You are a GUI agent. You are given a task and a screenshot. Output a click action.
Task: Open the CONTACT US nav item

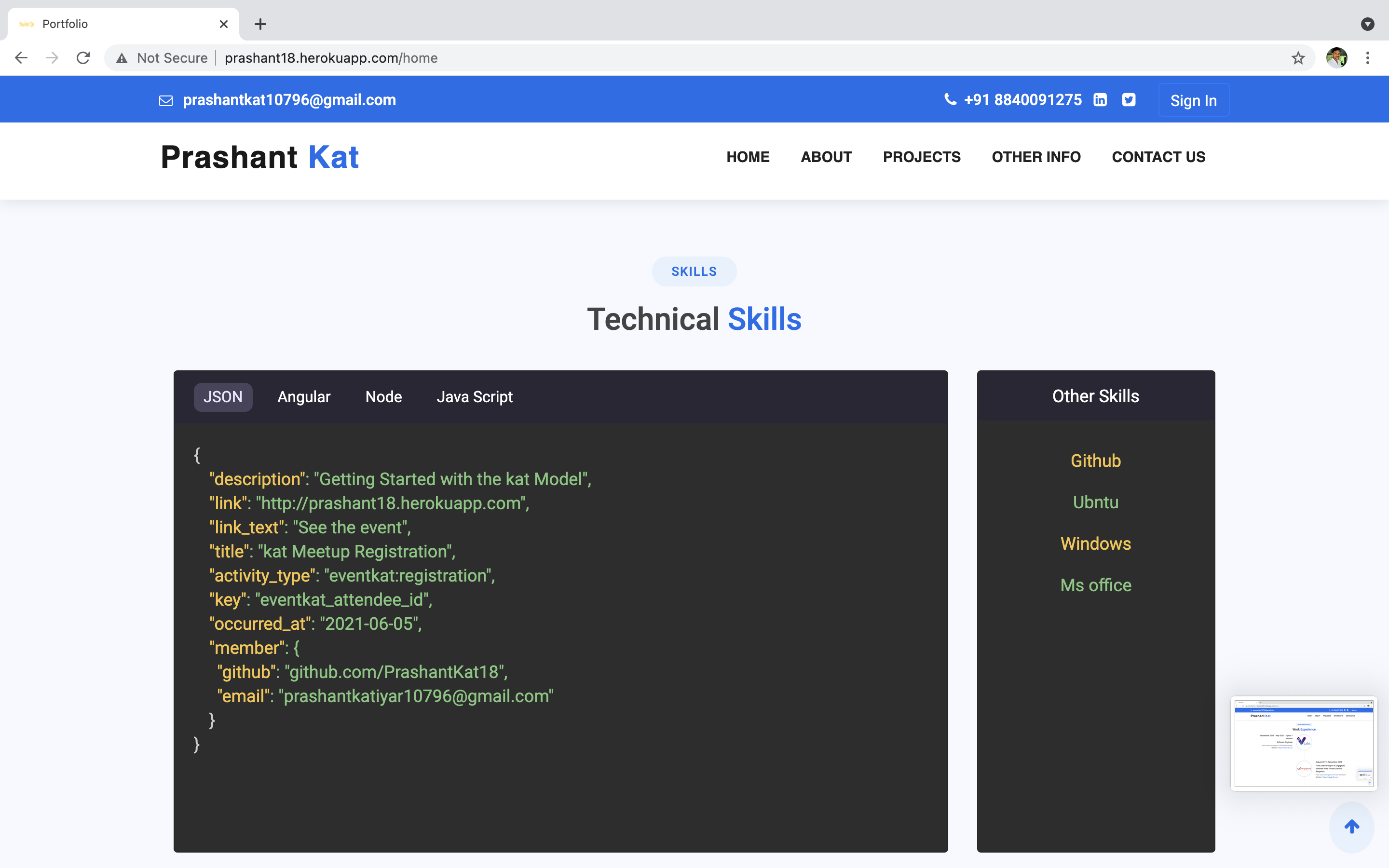click(x=1158, y=157)
